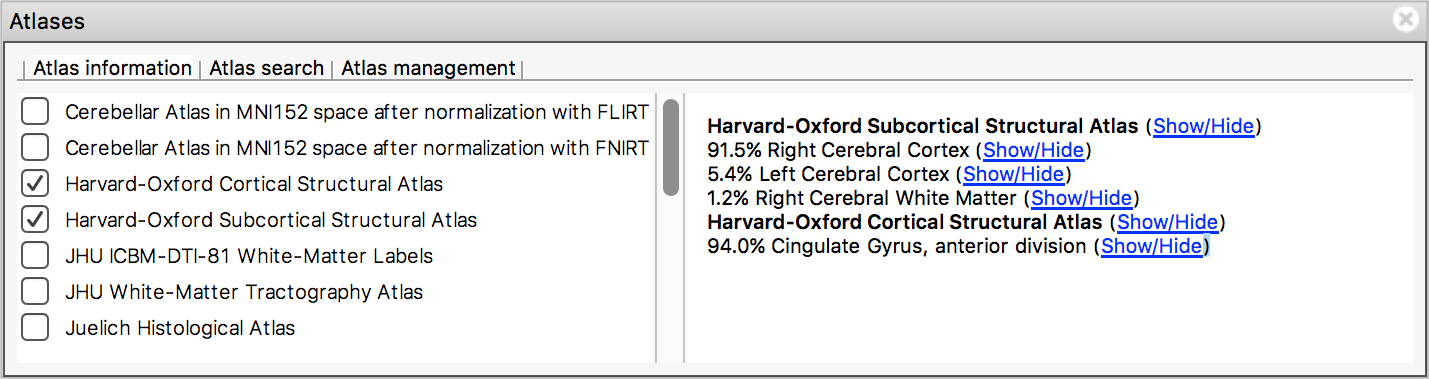Enable Cerebellar Atlas FNIRT checkbox
The image size is (1429, 379).
[35, 148]
